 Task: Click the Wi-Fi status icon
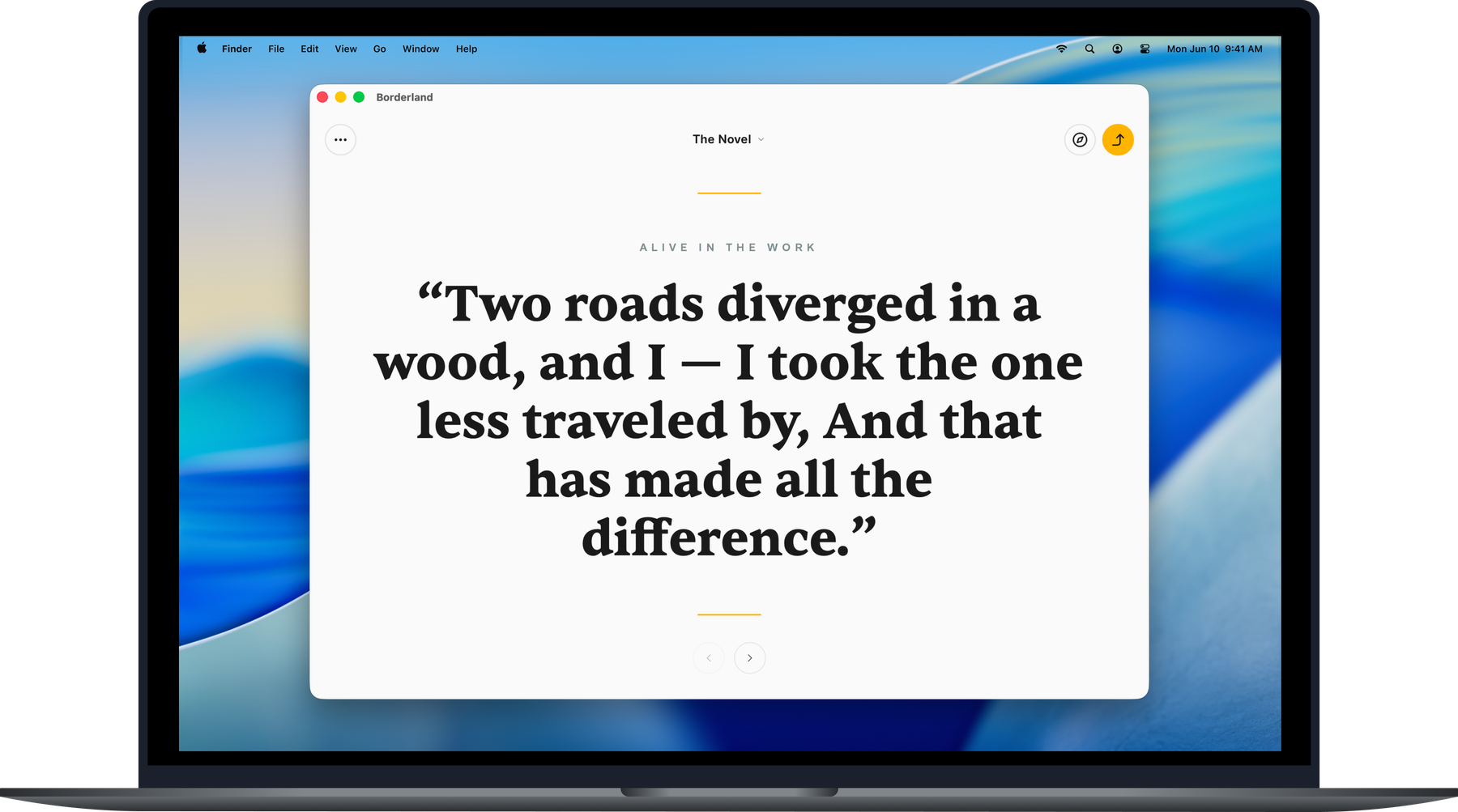tap(1061, 49)
